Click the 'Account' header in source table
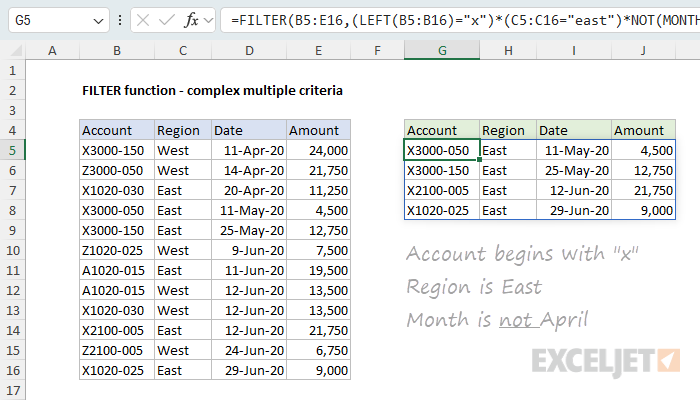This screenshot has height=400, width=700. pyautogui.click(x=117, y=130)
